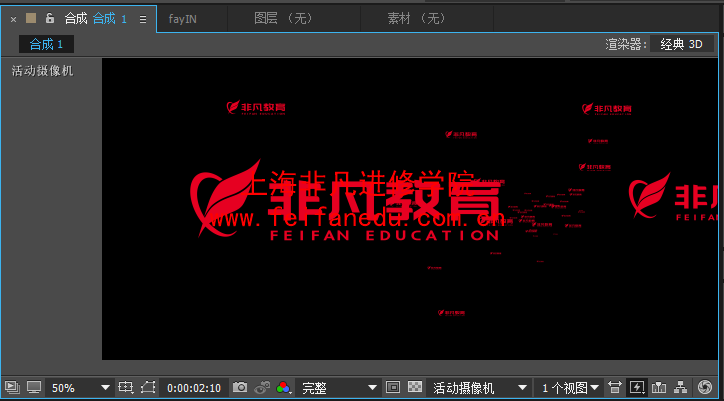This screenshot has width=724, height=401.
Task: Switch to the 图层 (无) tab
Action: 284,19
